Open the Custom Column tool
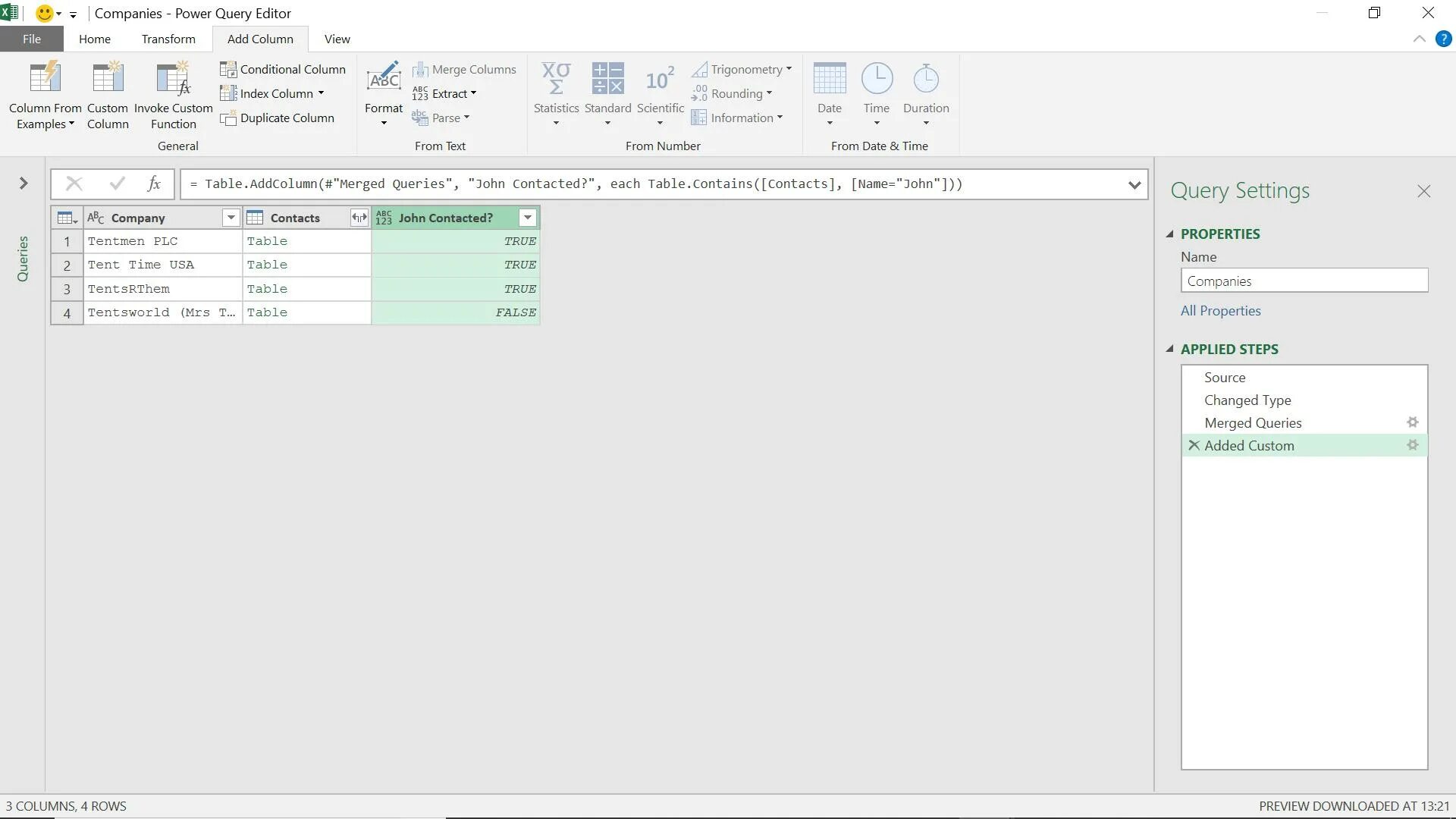The height and width of the screenshot is (819, 1456). 108,95
